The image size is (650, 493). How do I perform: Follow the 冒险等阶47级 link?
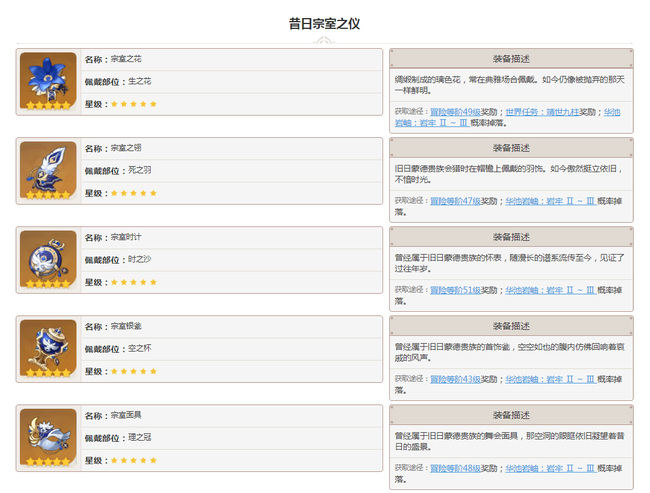455,201
